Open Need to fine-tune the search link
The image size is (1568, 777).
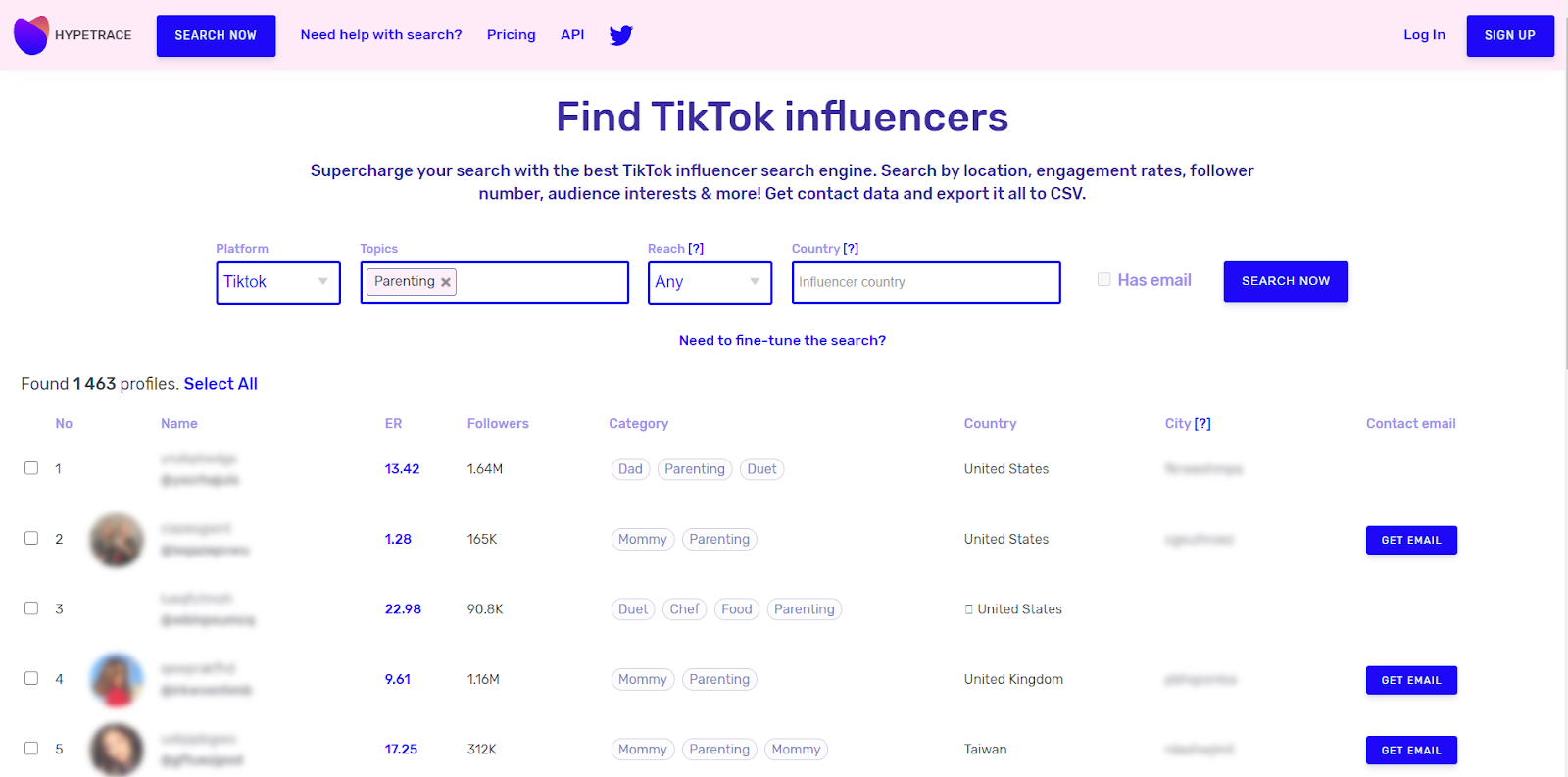(782, 340)
